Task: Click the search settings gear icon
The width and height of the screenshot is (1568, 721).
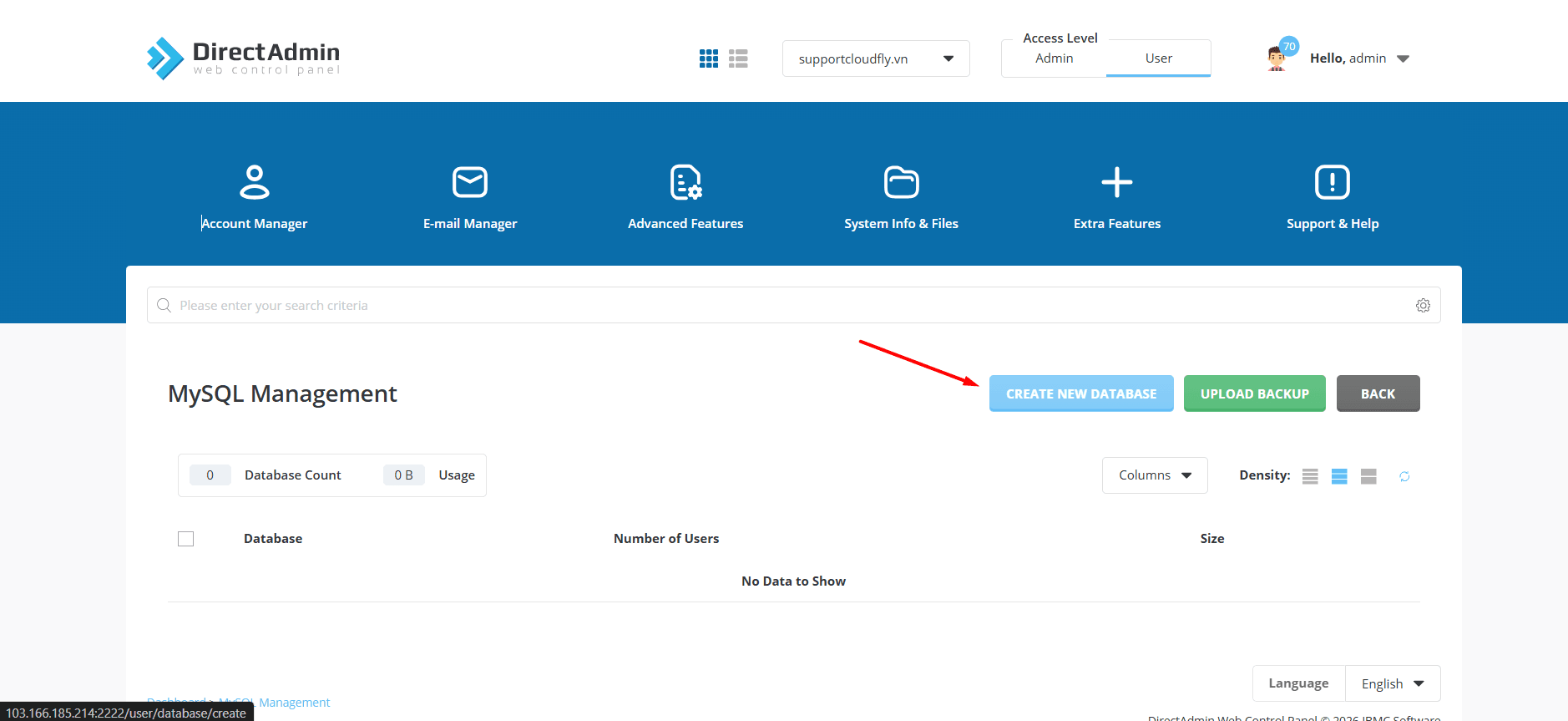Action: [x=1423, y=306]
